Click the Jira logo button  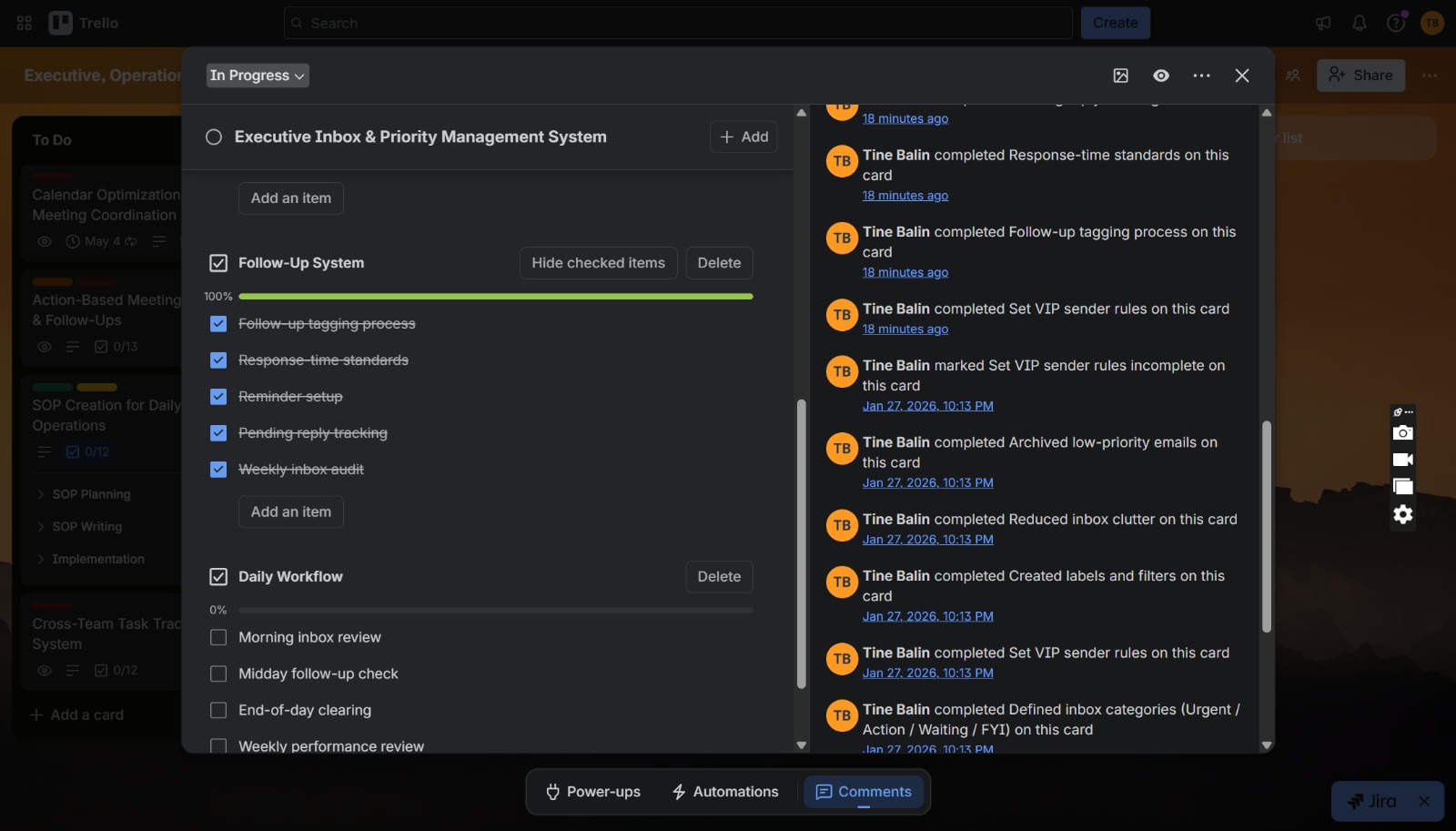(1372, 801)
